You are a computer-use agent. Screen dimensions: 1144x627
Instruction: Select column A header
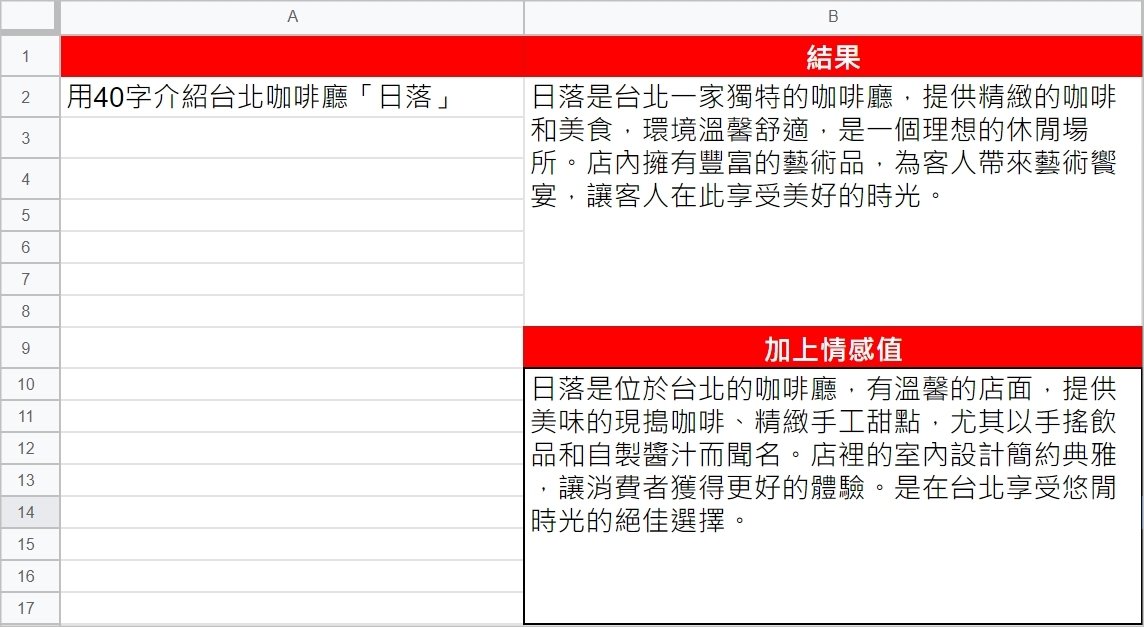pos(292,17)
